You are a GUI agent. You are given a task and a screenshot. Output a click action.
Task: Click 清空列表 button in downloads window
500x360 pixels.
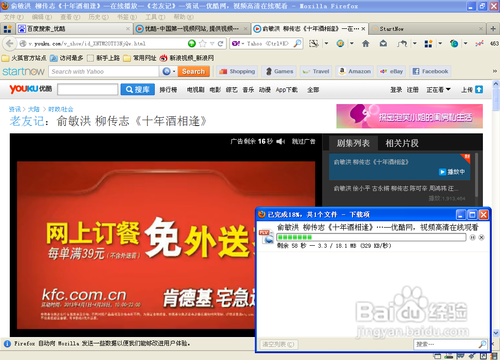coord(278,344)
